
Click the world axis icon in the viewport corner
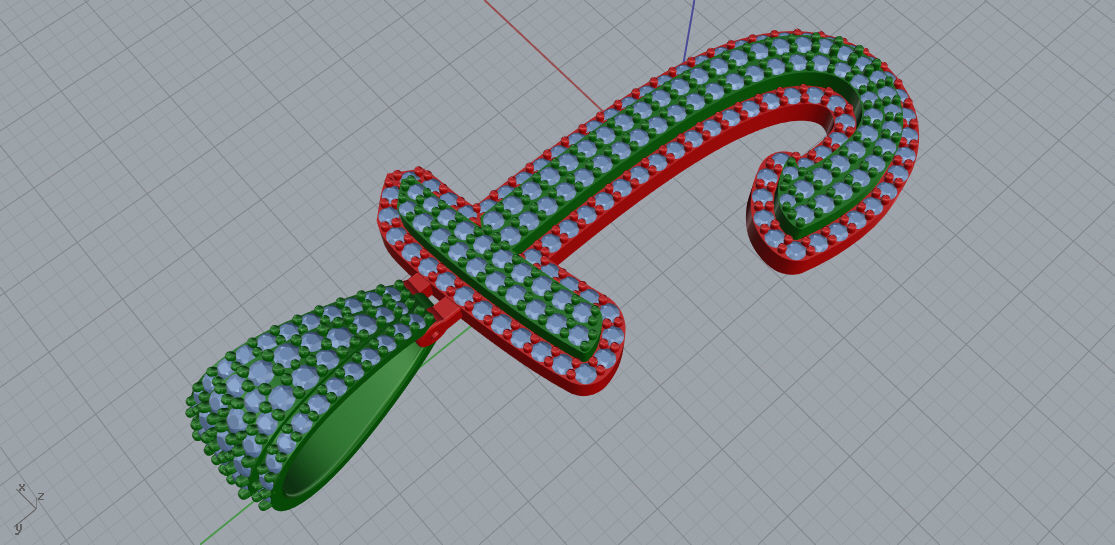(28, 507)
